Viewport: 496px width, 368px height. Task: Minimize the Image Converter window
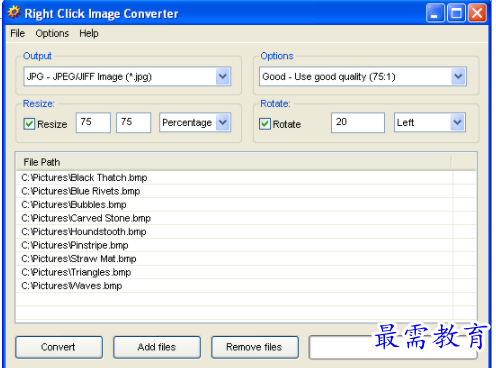coord(435,13)
